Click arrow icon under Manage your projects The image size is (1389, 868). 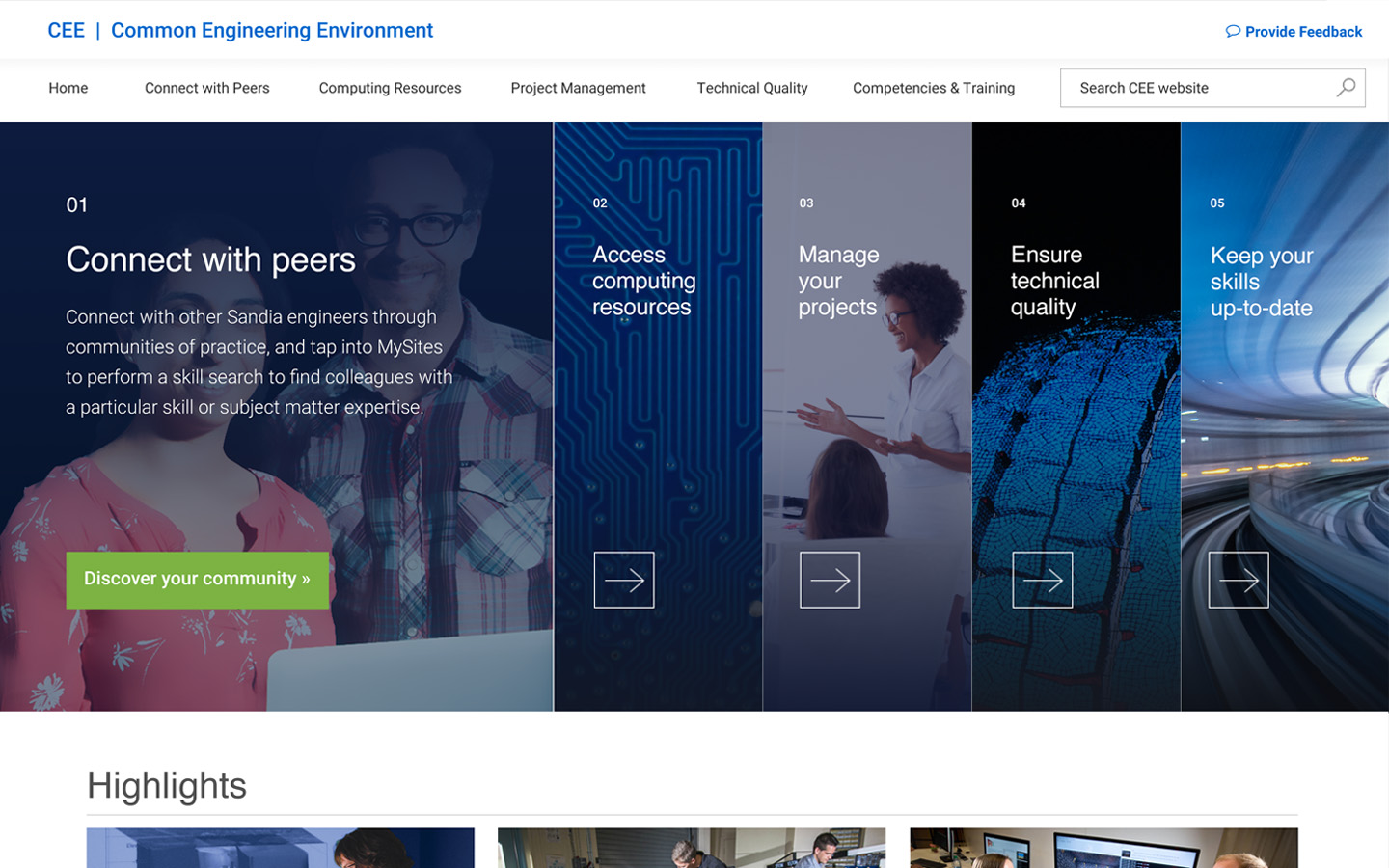(x=830, y=580)
